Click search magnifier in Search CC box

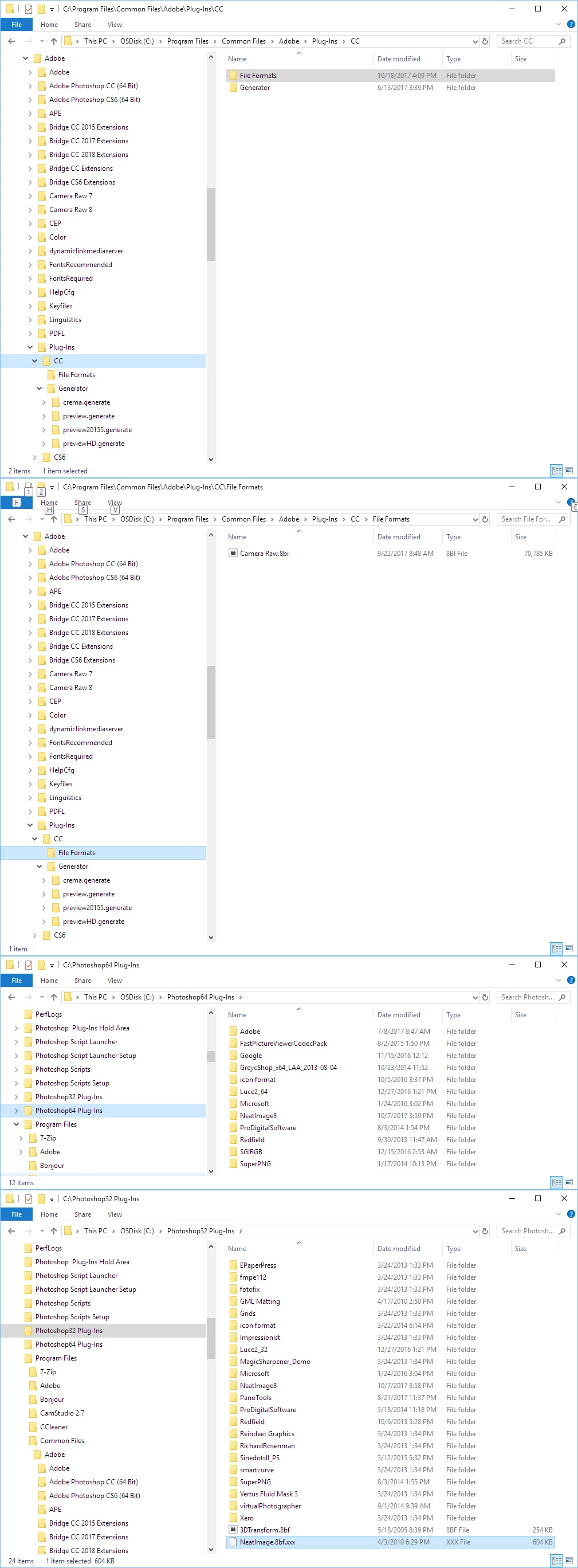(562, 41)
